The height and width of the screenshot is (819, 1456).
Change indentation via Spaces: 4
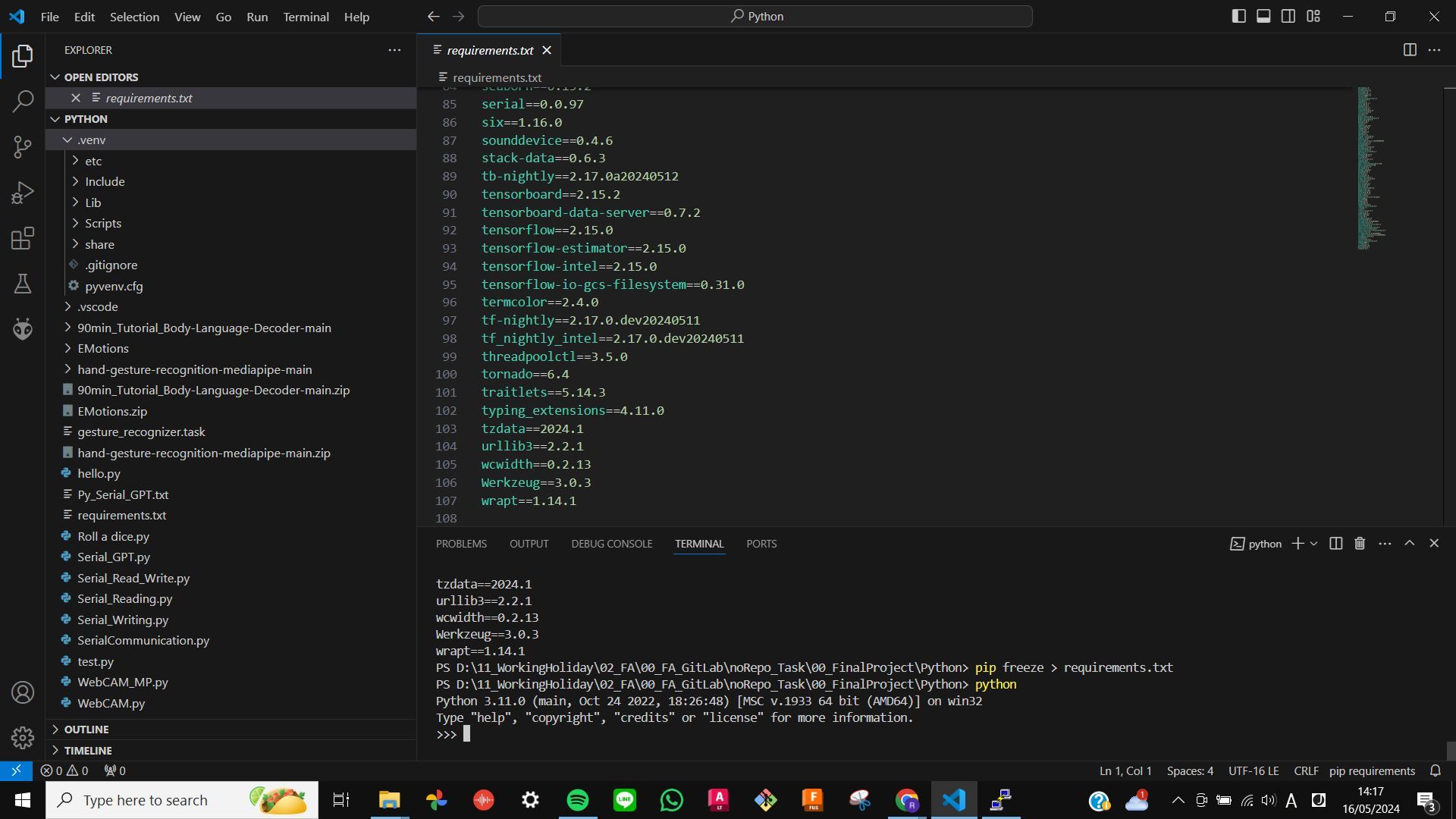[1190, 770]
